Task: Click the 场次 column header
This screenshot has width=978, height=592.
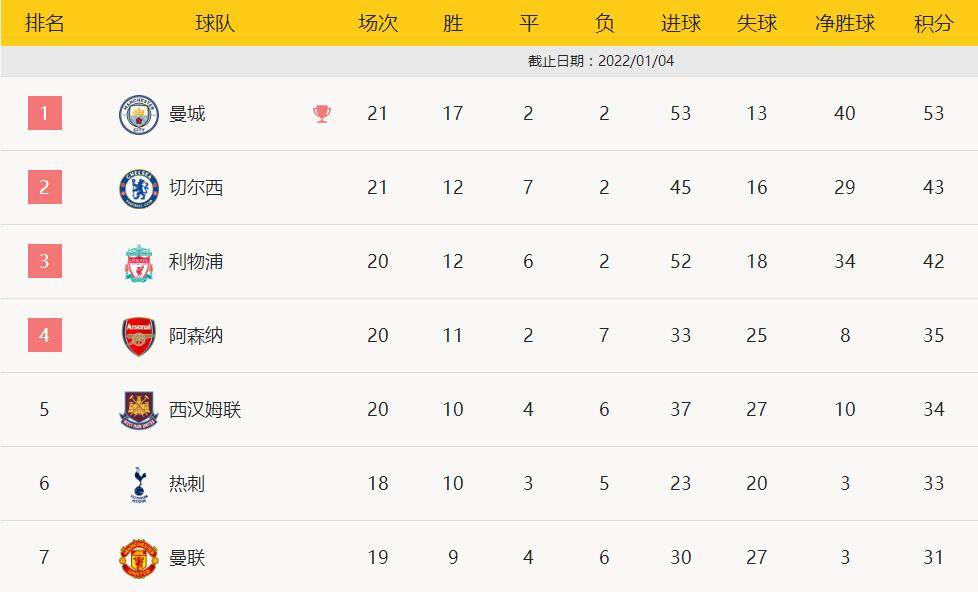Action: coord(378,23)
